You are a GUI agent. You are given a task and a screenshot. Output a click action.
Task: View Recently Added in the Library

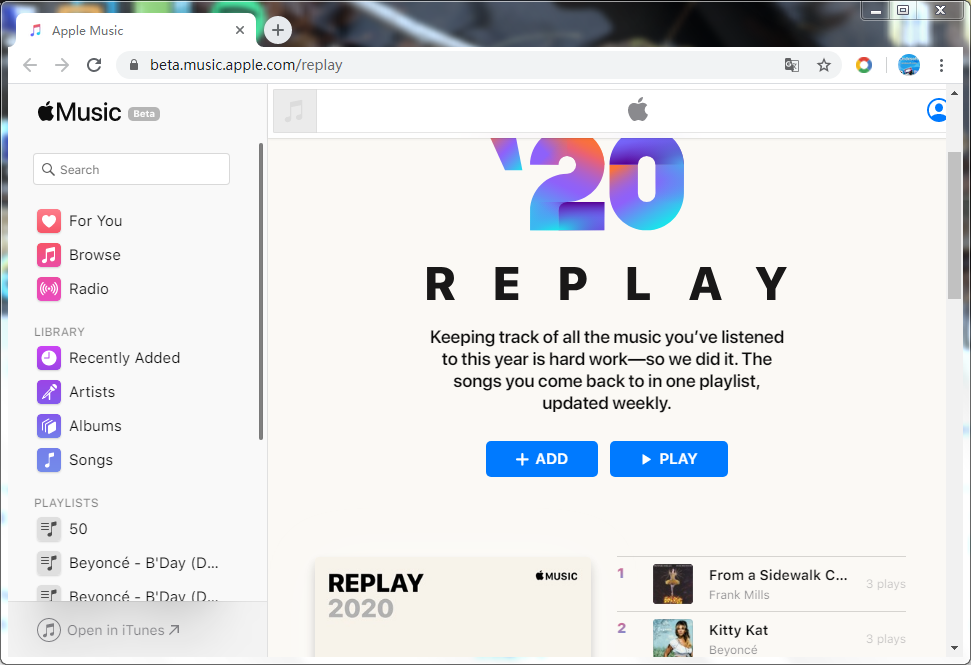[122, 357]
